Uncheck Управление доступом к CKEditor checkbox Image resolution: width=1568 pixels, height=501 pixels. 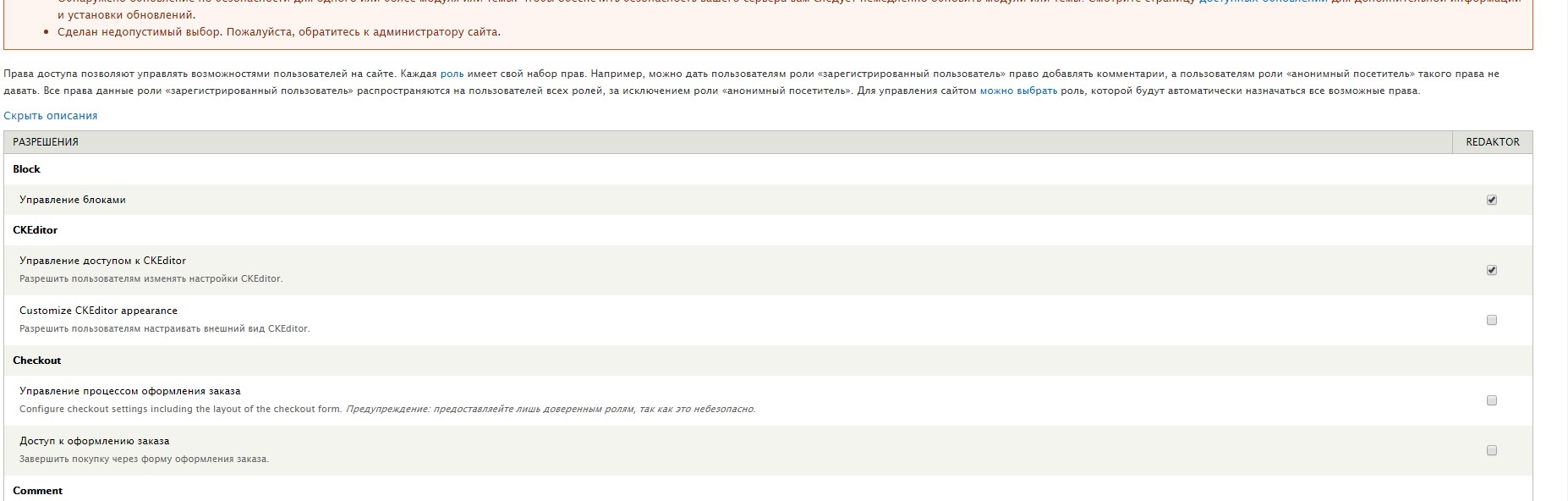1491,270
